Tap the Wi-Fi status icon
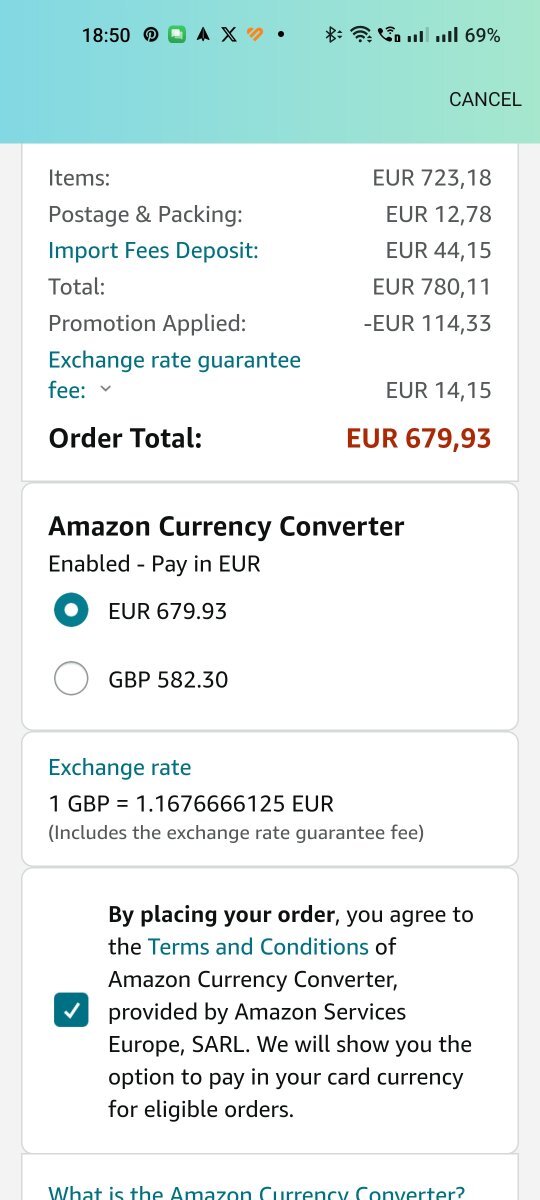The height and width of the screenshot is (1200, 540). click(361, 35)
